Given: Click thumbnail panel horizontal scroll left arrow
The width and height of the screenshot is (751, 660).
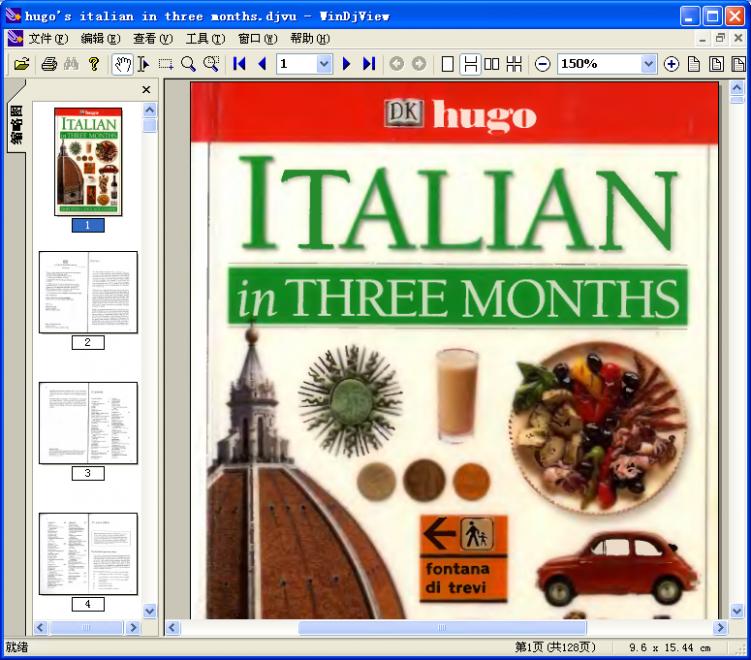Looking at the screenshot, I should [x=40, y=627].
